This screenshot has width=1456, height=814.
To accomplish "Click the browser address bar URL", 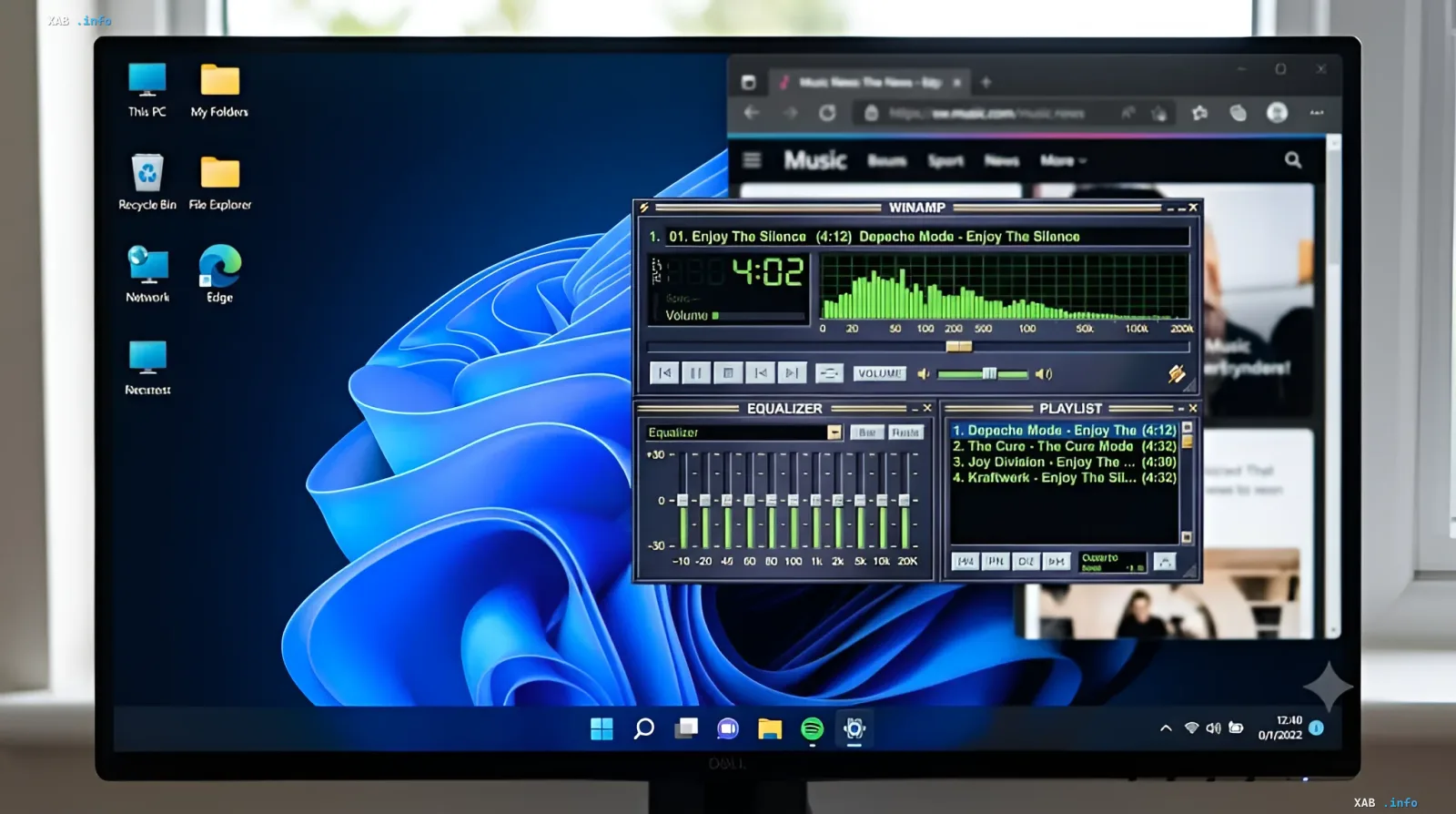I will tap(986, 113).
